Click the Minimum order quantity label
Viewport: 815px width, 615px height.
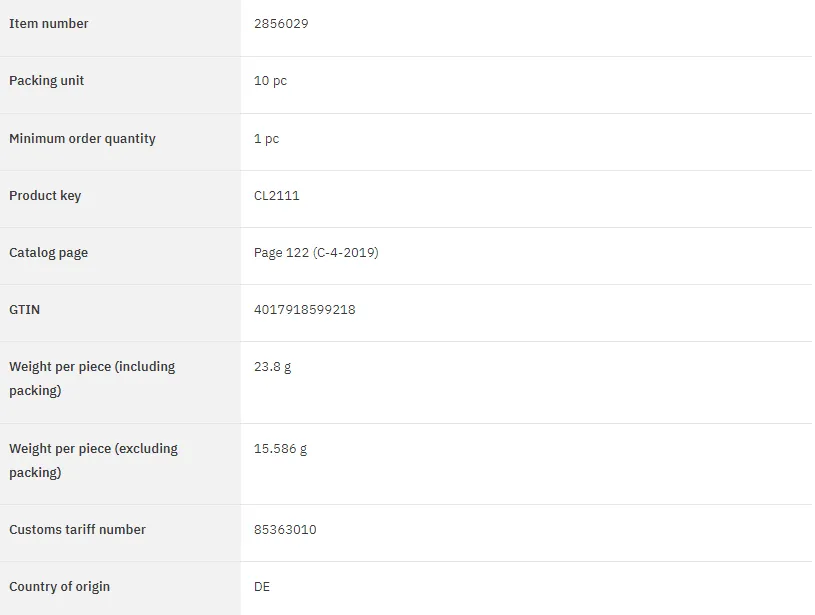(82, 138)
